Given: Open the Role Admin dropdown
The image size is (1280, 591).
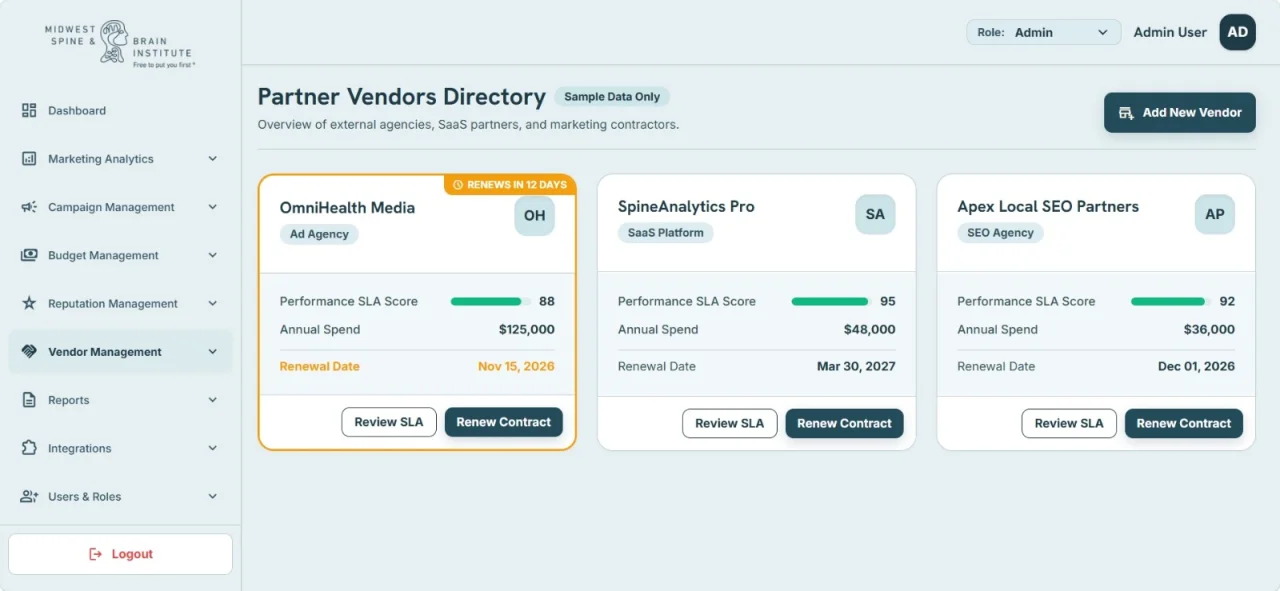Looking at the screenshot, I should click(1043, 32).
